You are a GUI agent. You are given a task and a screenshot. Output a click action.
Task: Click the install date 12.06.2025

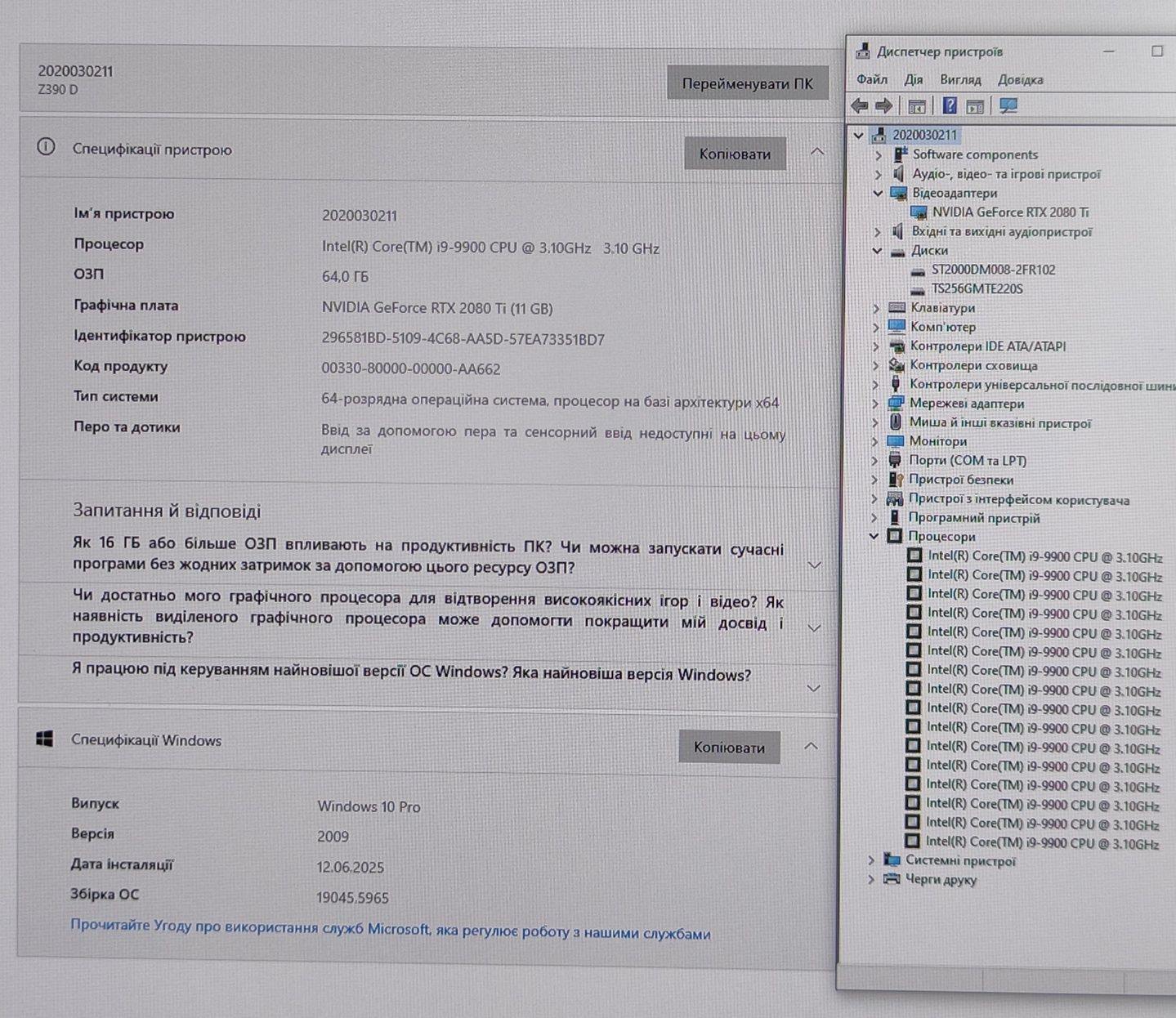[351, 867]
